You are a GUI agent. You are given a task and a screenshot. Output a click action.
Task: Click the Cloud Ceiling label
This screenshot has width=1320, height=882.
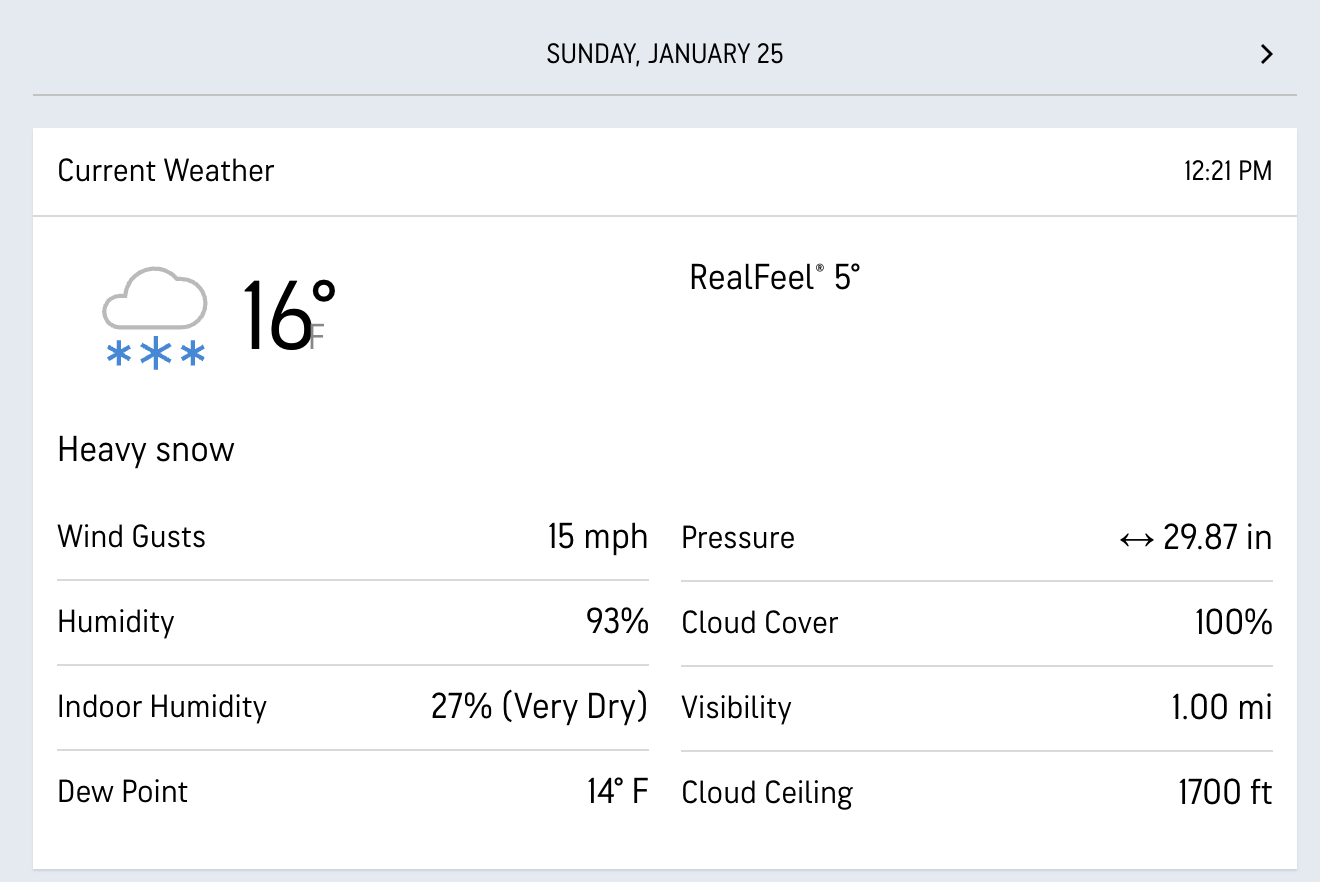[x=767, y=793]
